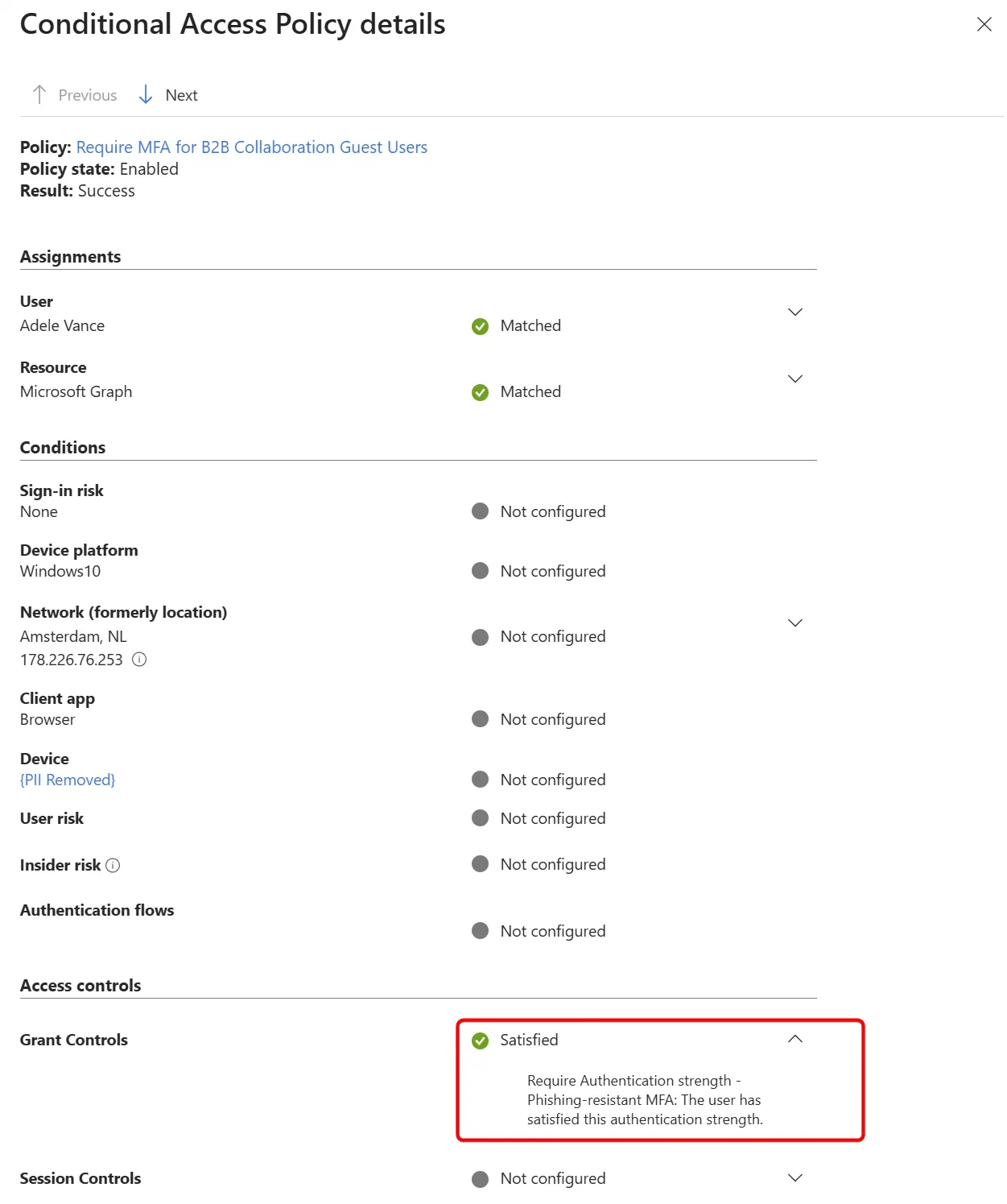Click the gray status icon for Device platform
The width and height of the screenshot is (1007, 1204).
point(481,571)
